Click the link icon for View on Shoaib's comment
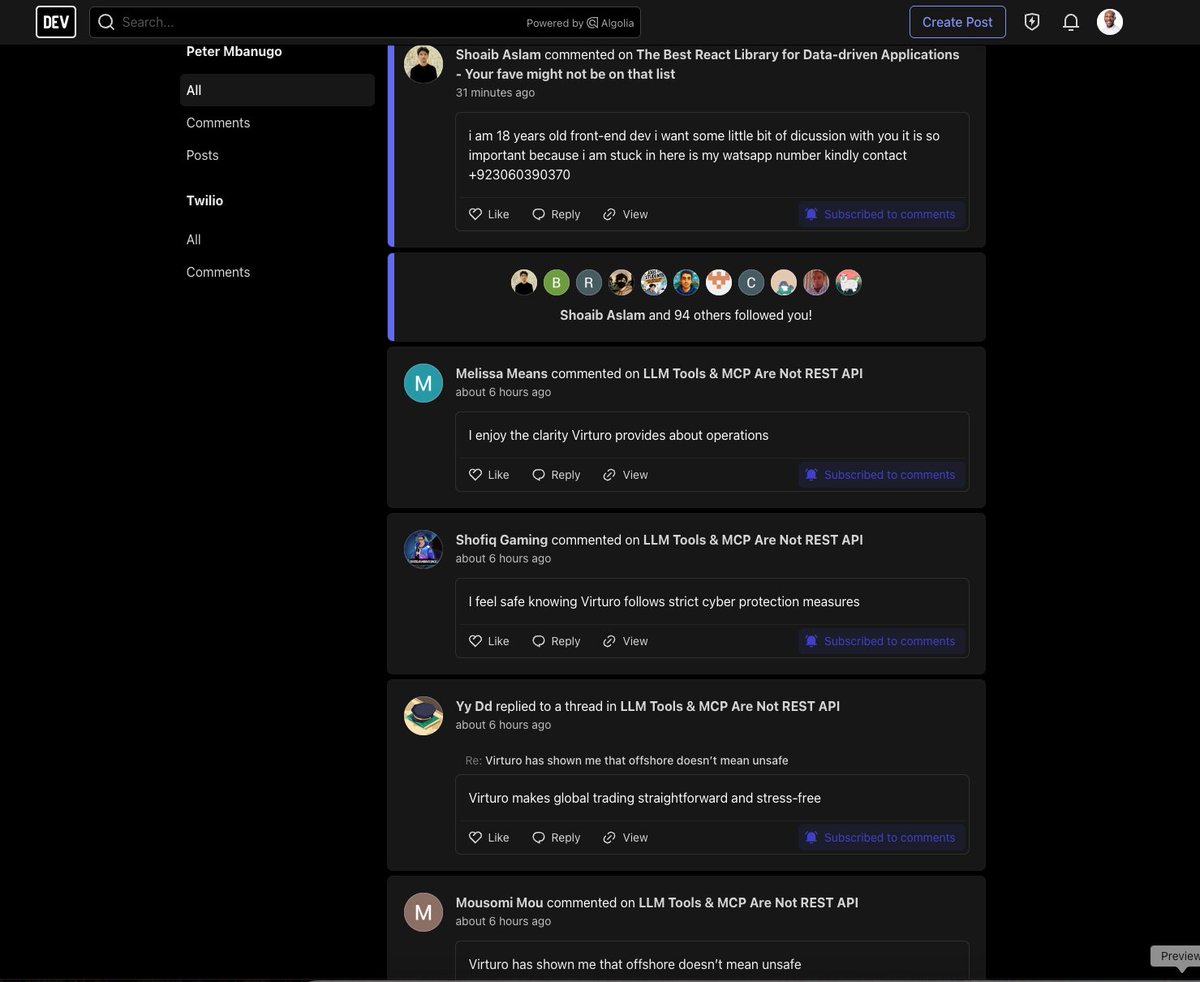The image size is (1200, 982). point(609,214)
